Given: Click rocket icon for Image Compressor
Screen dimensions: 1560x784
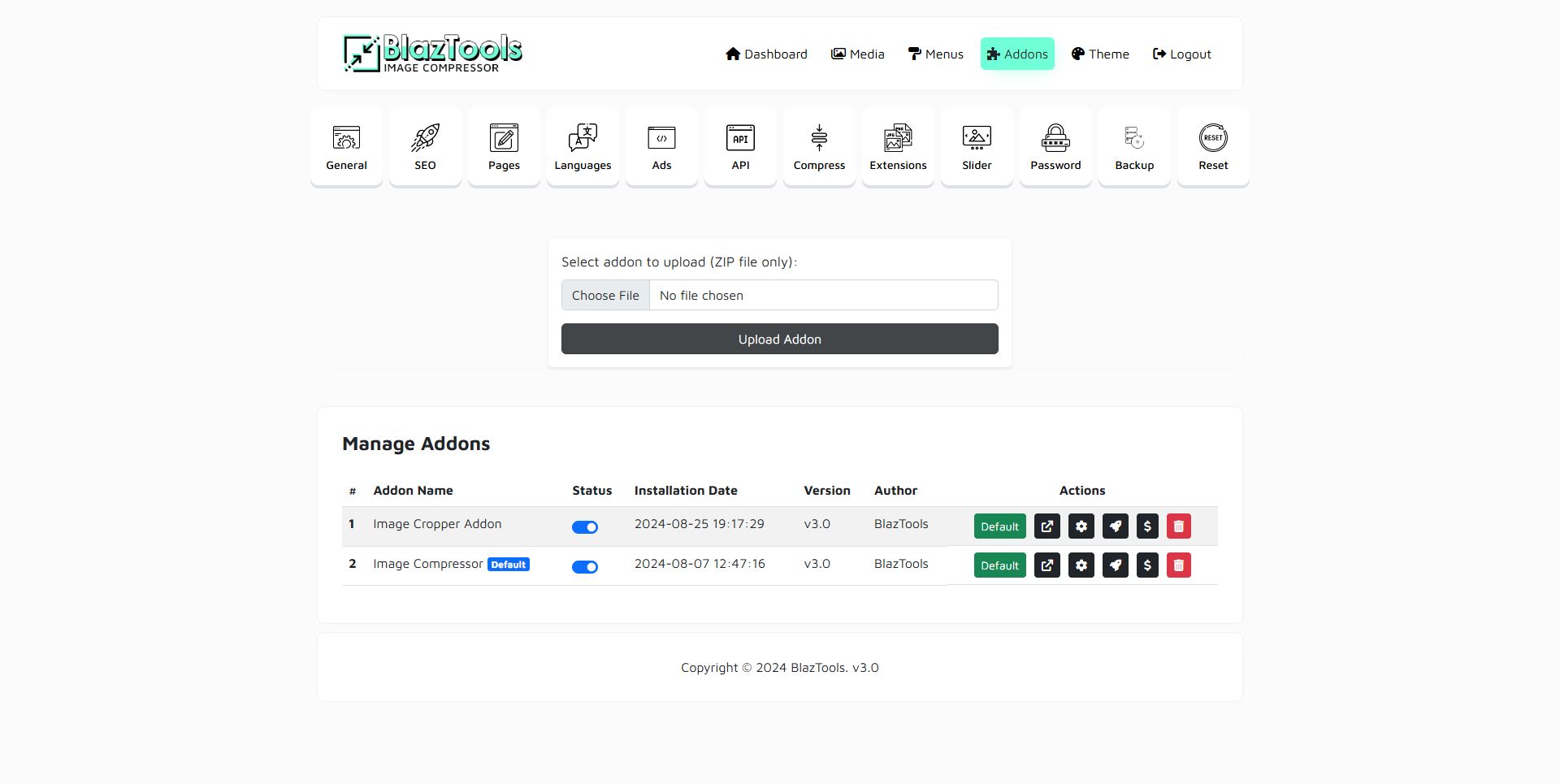Looking at the screenshot, I should click(x=1116, y=565).
